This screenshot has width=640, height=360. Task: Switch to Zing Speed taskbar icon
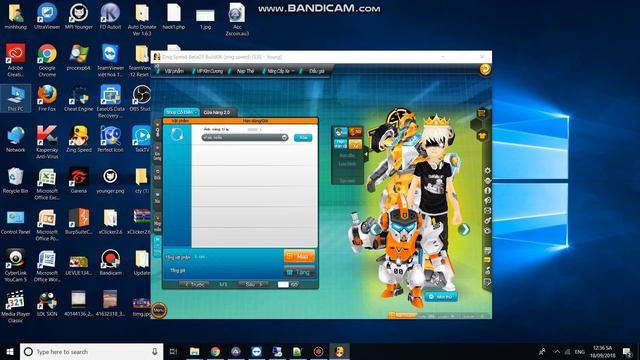[x=339, y=351]
